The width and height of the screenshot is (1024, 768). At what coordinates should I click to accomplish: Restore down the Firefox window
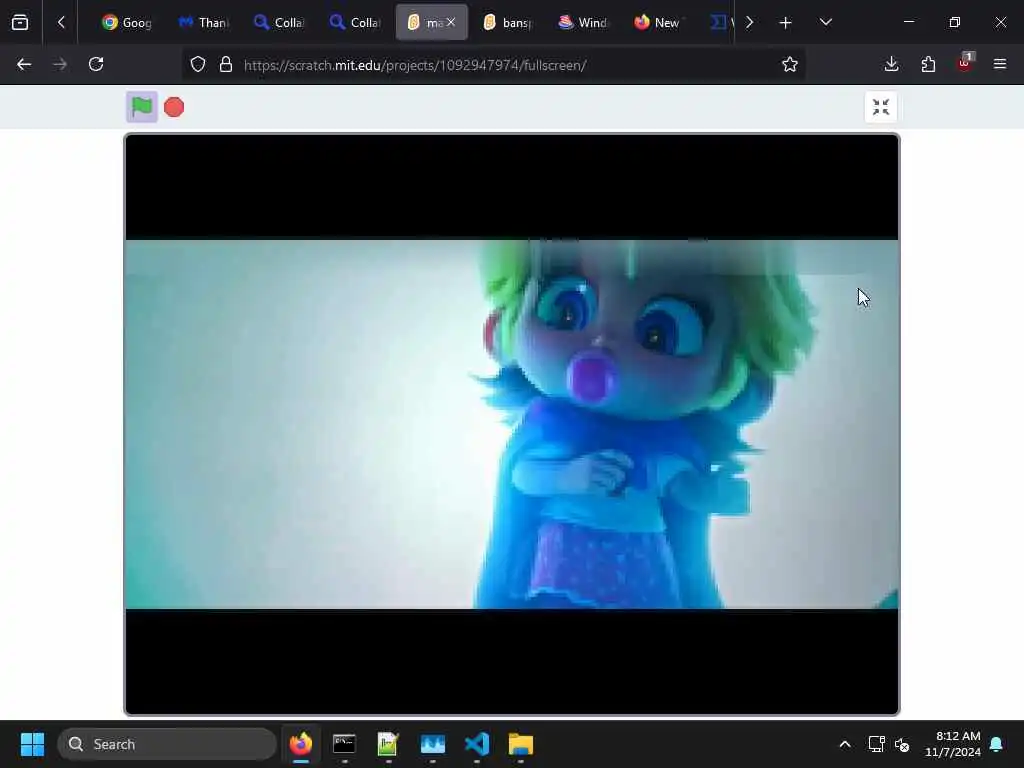tap(955, 22)
